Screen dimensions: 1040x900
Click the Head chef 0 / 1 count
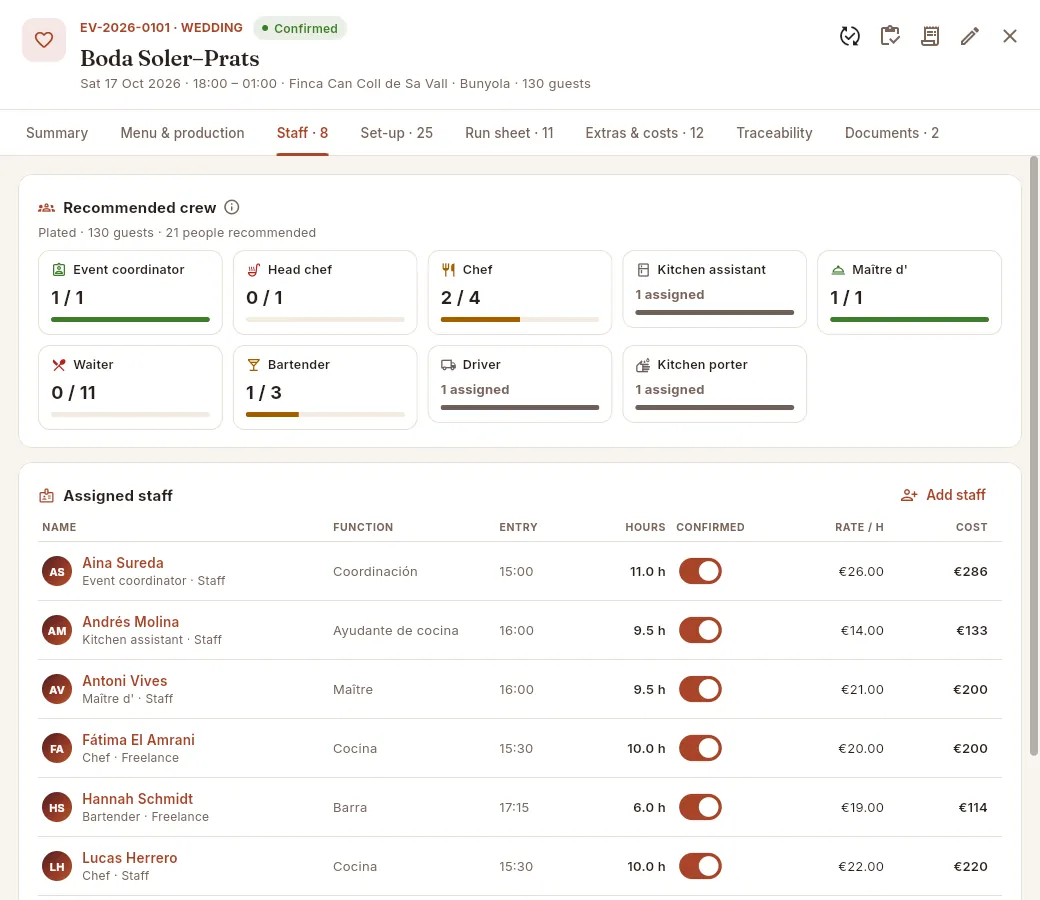[265, 298]
